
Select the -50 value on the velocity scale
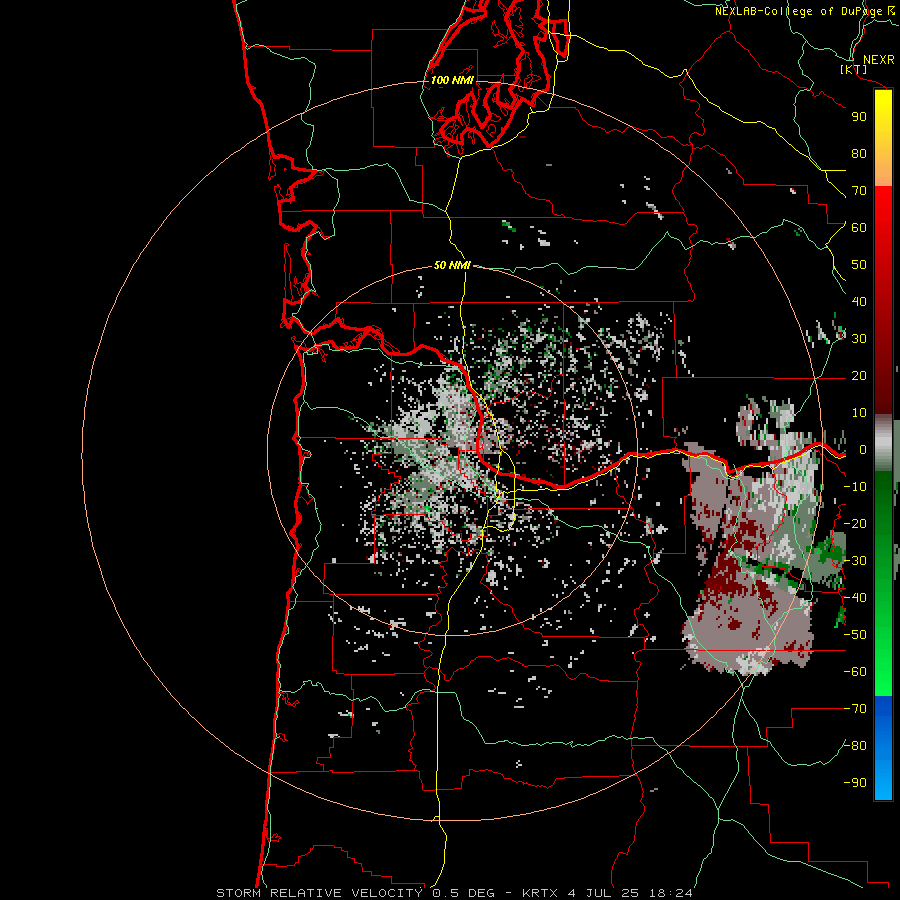(855, 635)
